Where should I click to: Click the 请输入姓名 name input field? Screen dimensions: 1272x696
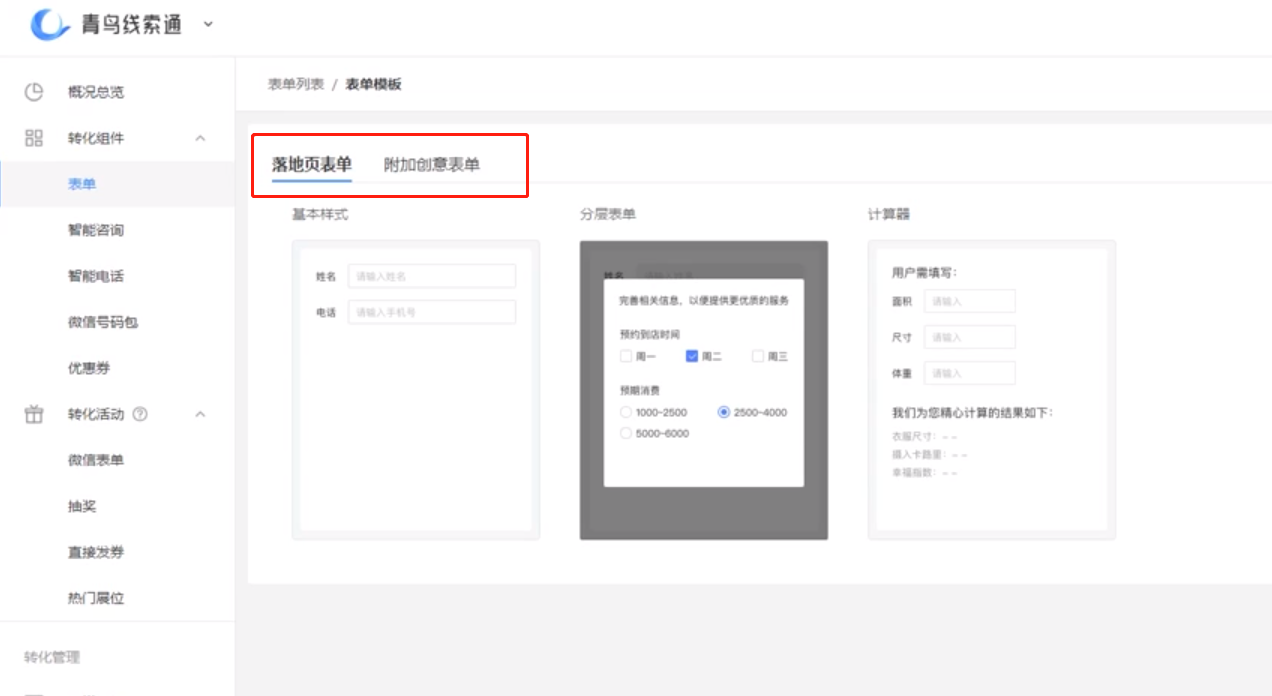(432, 276)
